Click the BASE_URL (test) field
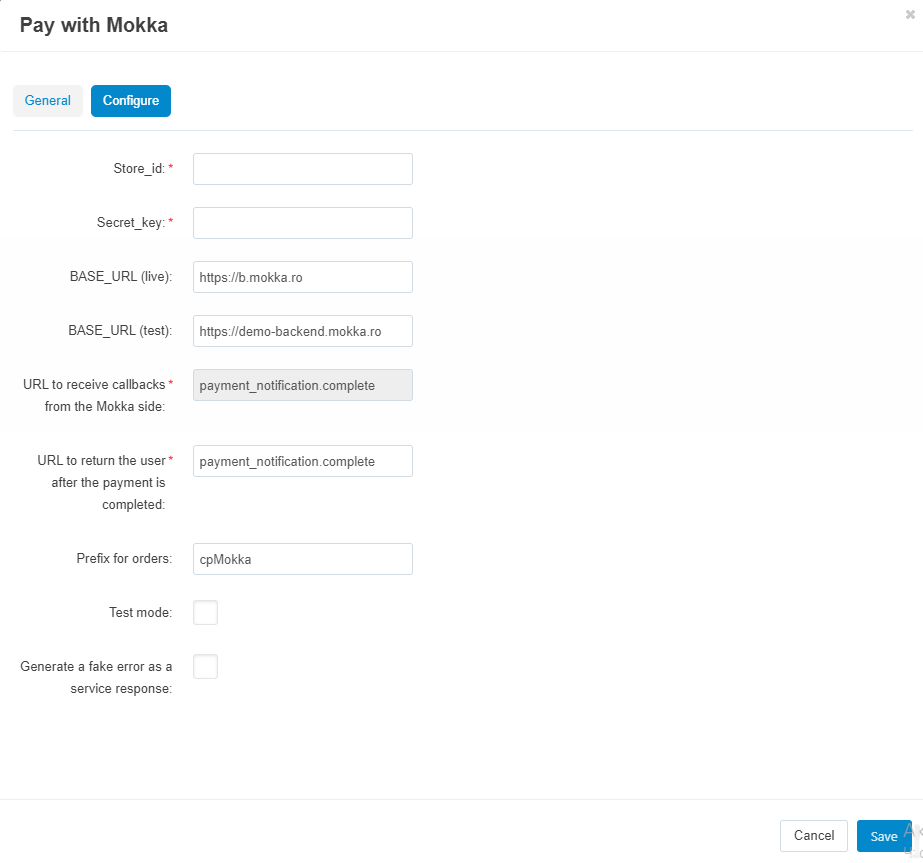 coord(302,331)
